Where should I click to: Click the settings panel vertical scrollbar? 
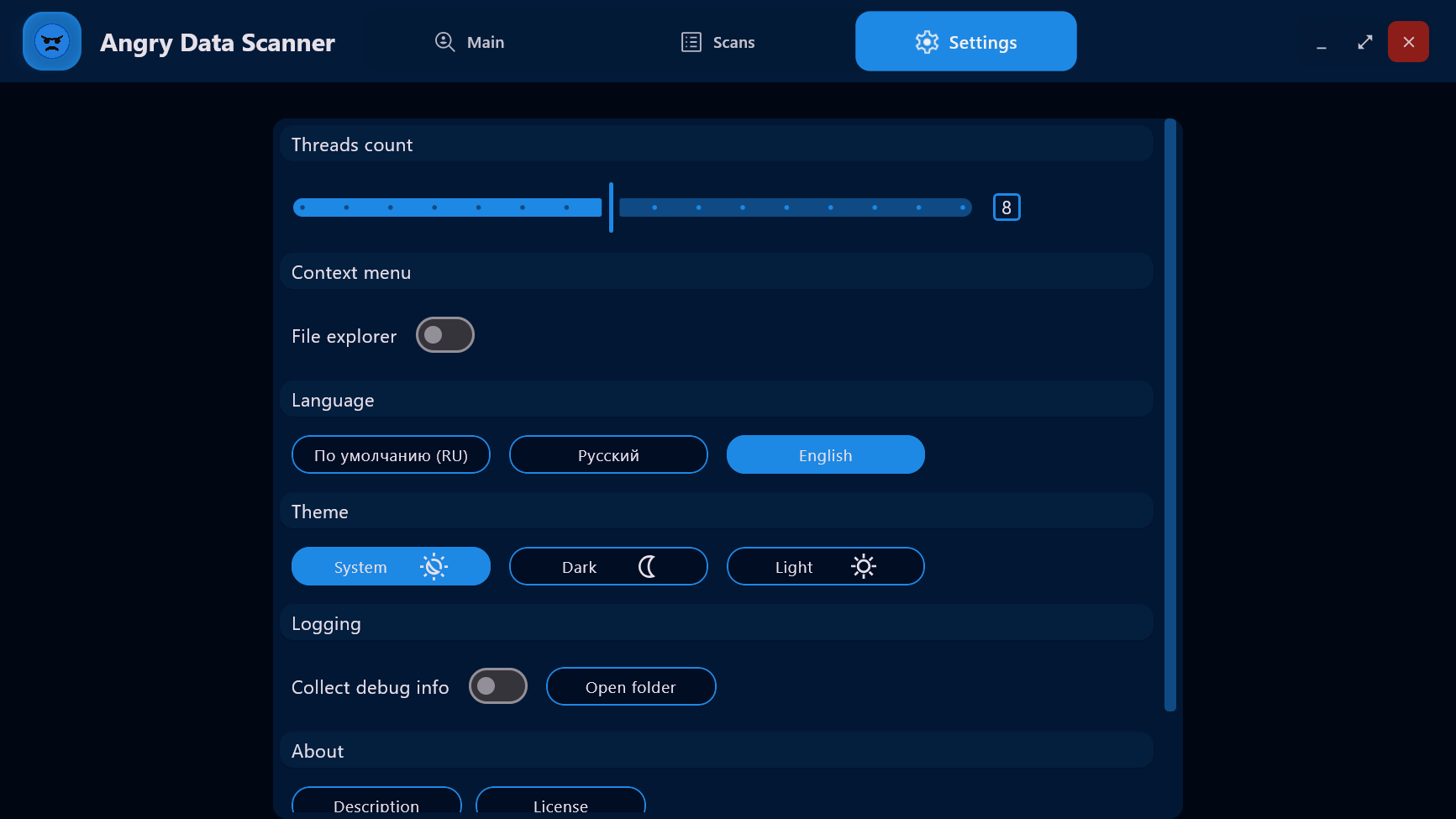tap(1170, 416)
